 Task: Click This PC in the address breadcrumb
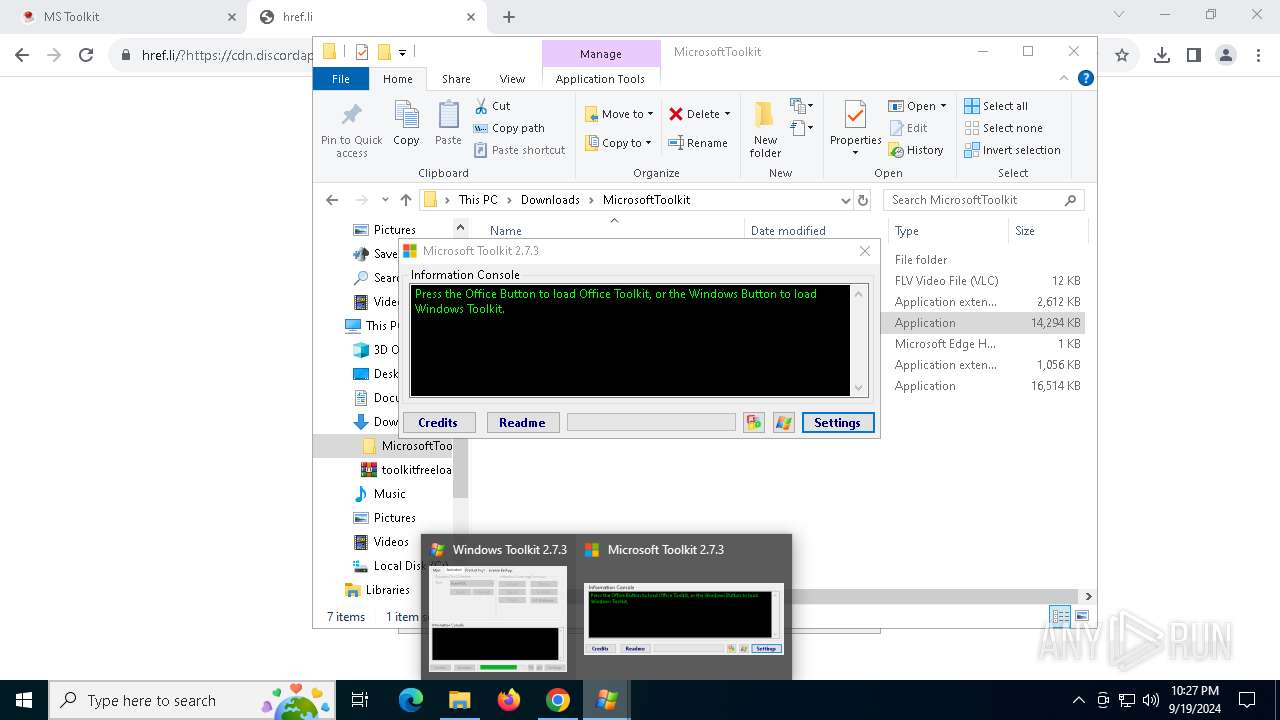click(478, 200)
